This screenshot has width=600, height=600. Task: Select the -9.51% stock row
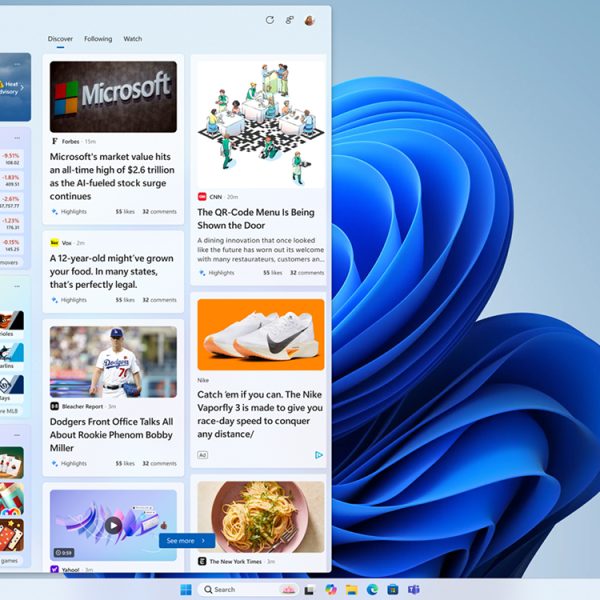pyautogui.click(x=11, y=159)
